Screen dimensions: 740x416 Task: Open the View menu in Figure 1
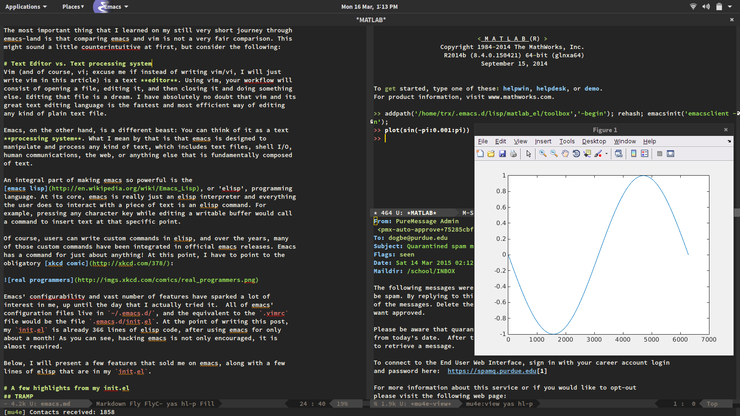click(520, 141)
